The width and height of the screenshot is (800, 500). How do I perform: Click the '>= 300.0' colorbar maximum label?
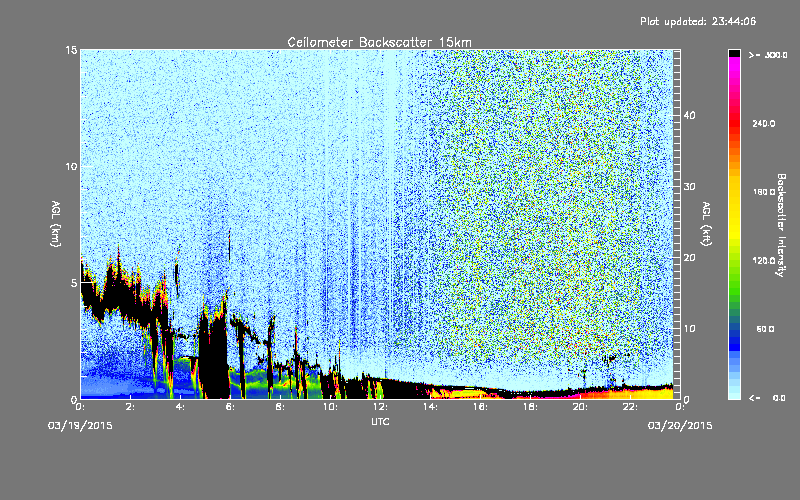click(x=768, y=55)
